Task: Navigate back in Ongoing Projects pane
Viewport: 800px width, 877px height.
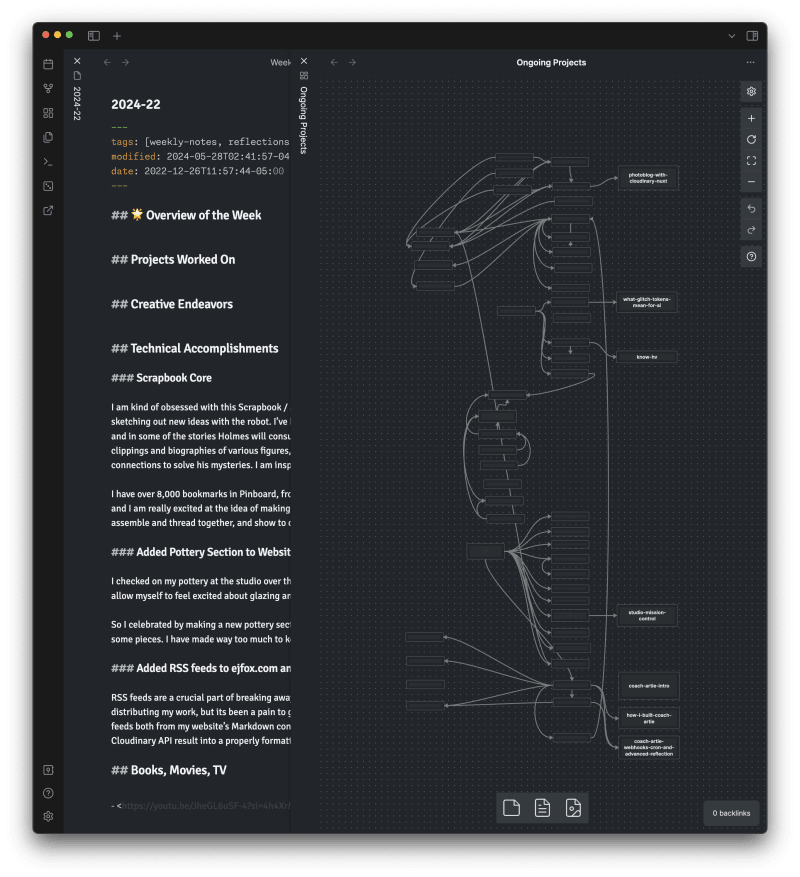Action: tap(334, 62)
